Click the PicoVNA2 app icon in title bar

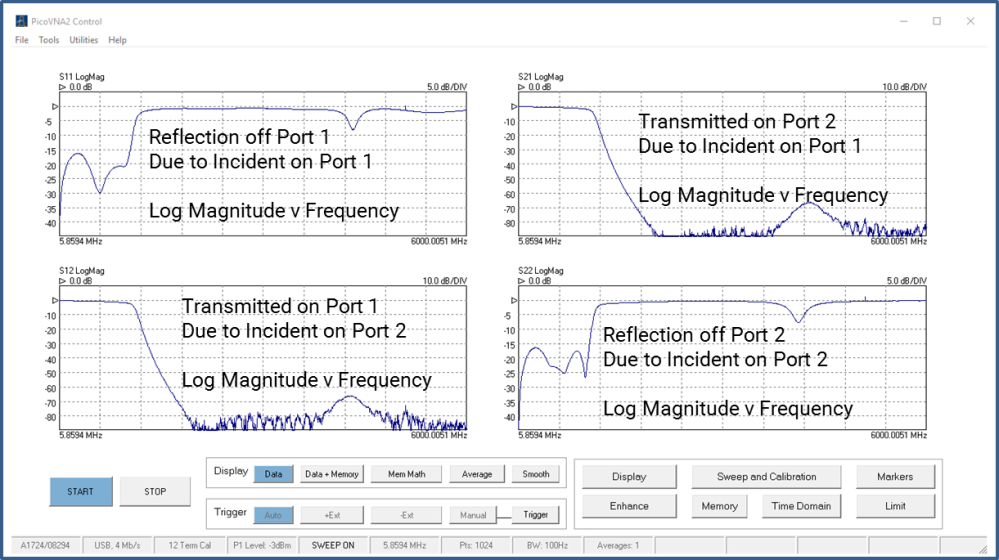point(22,21)
